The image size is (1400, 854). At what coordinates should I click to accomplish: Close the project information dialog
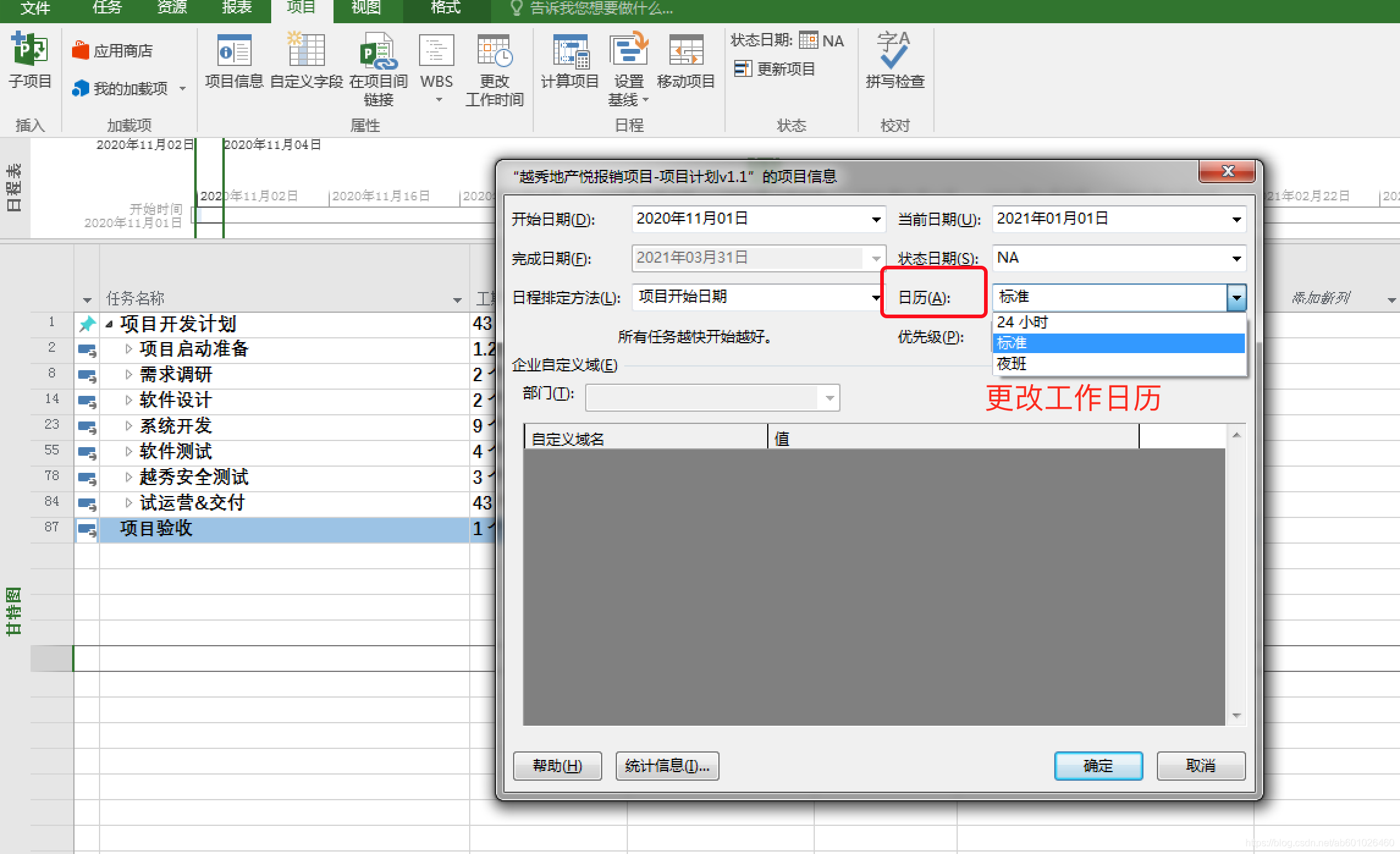[x=1227, y=171]
